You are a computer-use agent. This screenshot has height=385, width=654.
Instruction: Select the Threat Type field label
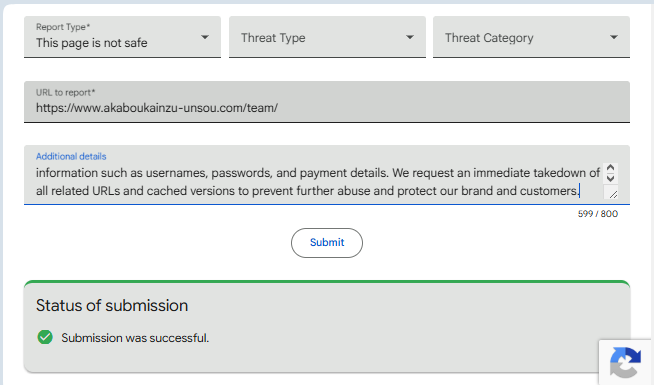(x=273, y=38)
